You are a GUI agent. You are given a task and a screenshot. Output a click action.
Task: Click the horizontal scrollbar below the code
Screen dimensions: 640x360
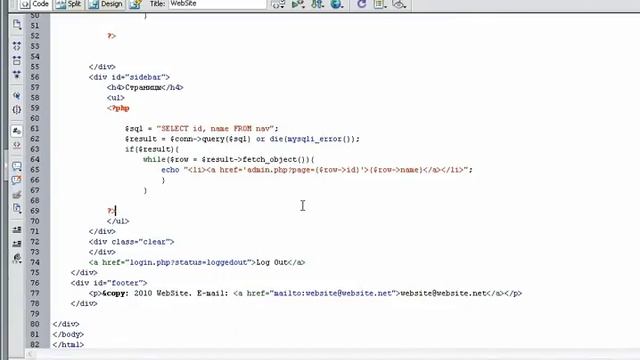[333, 354]
